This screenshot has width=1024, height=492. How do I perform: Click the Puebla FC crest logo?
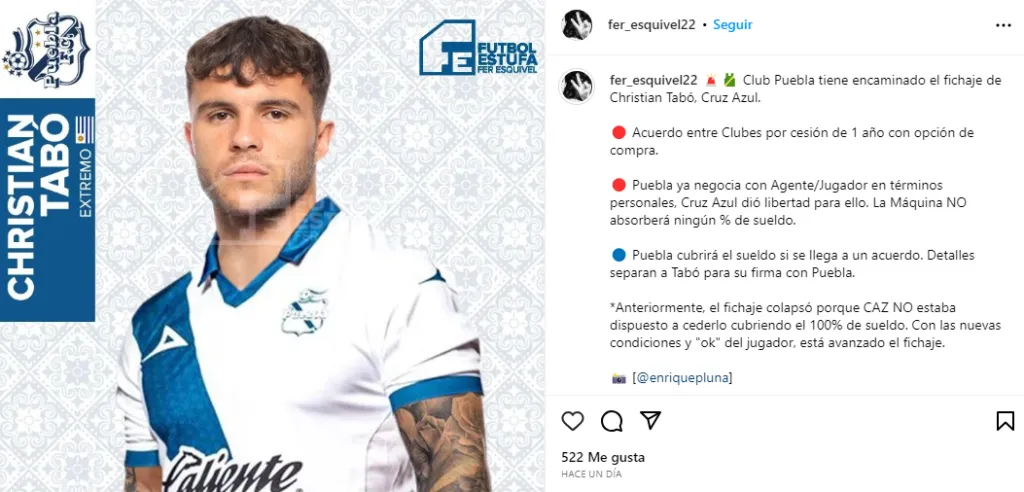(x=47, y=49)
